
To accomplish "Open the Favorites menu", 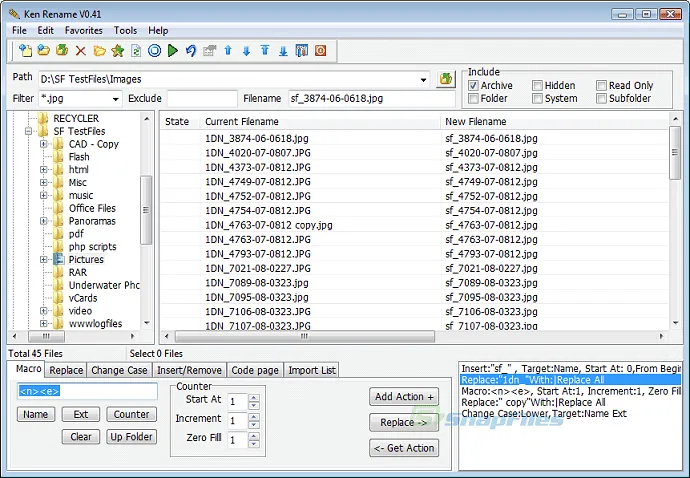I will point(84,31).
